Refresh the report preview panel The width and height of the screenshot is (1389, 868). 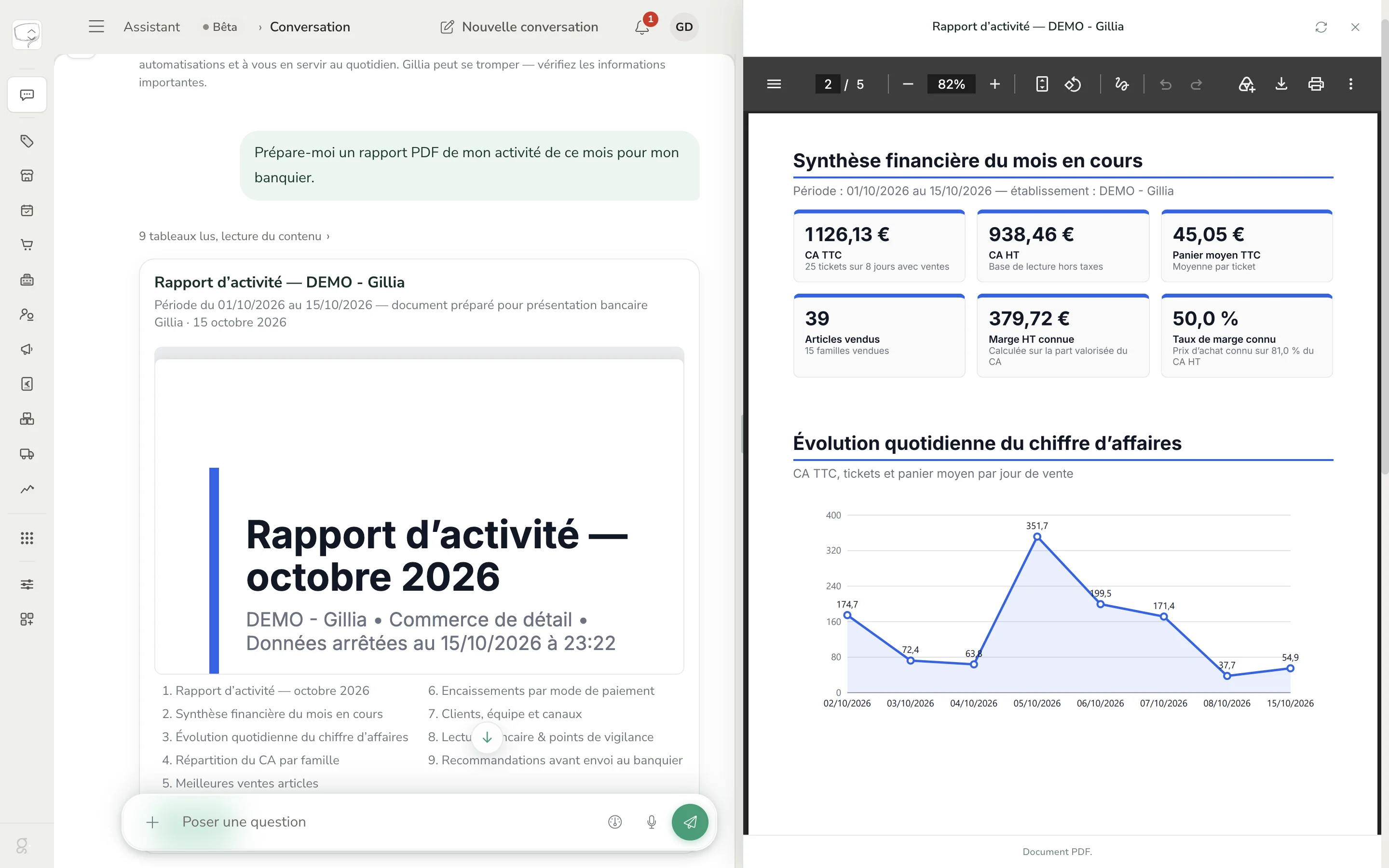(1321, 27)
